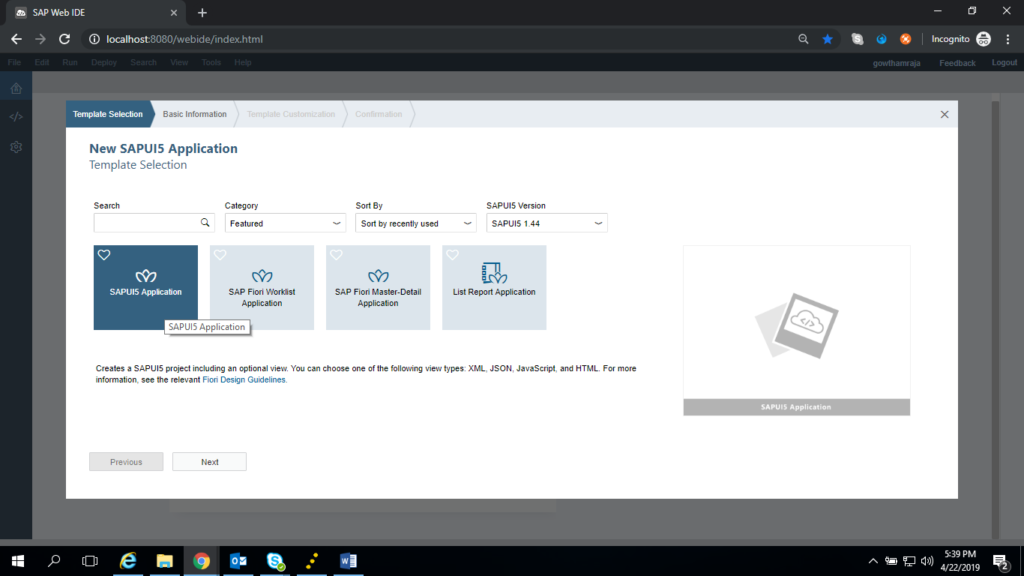The height and width of the screenshot is (576, 1024).
Task: Open Internet Explorer from the taskbar
Action: pyautogui.click(x=128, y=561)
